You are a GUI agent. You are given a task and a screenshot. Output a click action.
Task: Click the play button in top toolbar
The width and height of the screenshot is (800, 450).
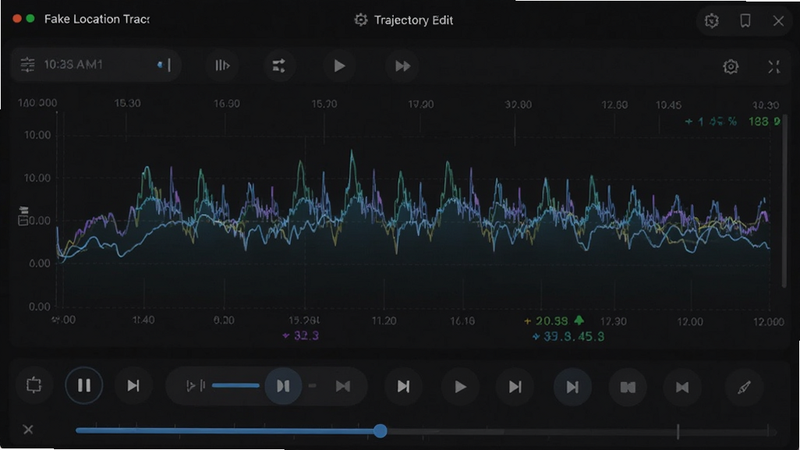[339, 66]
